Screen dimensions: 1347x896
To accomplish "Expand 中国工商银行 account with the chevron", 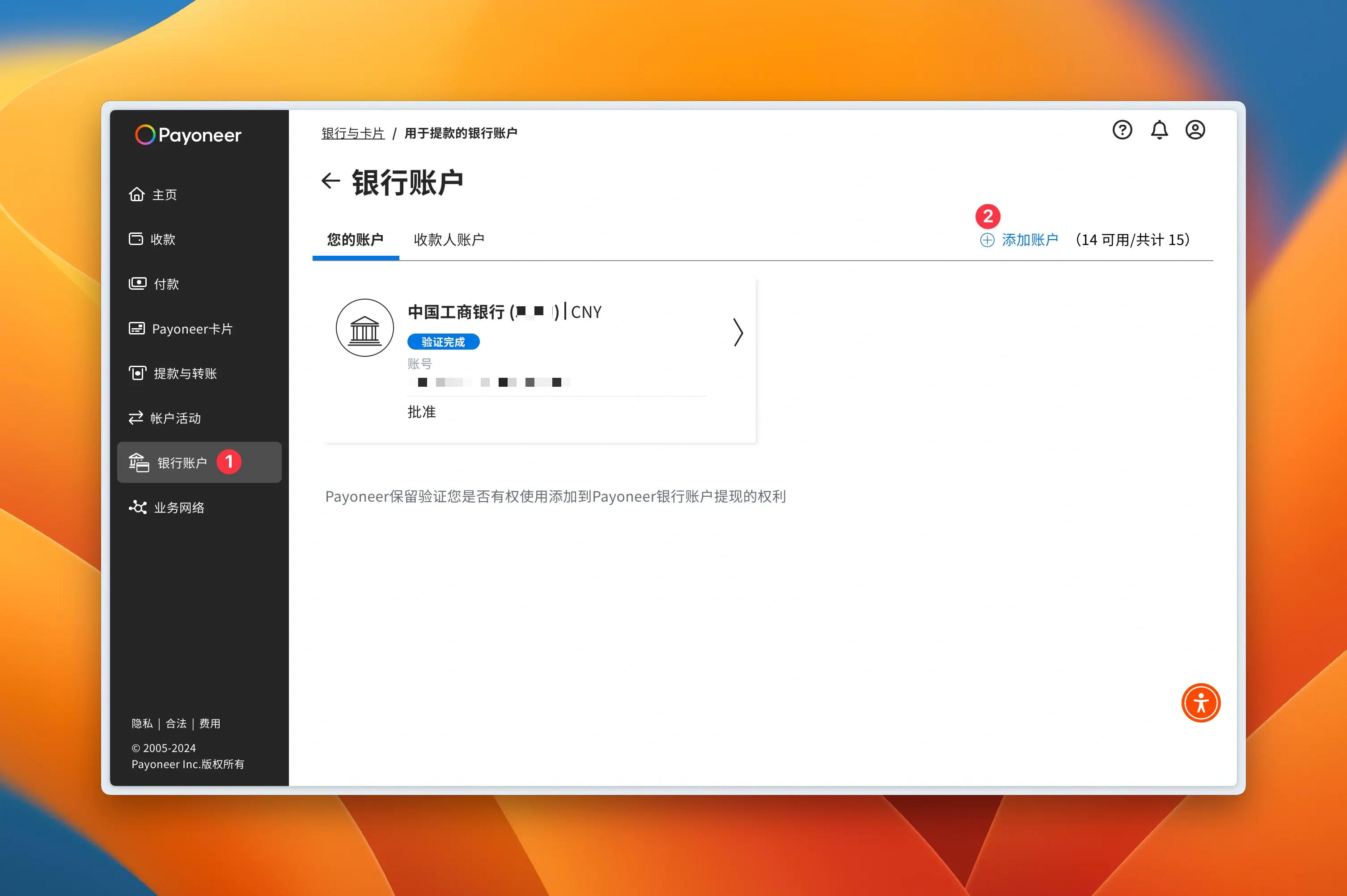I will tap(738, 333).
